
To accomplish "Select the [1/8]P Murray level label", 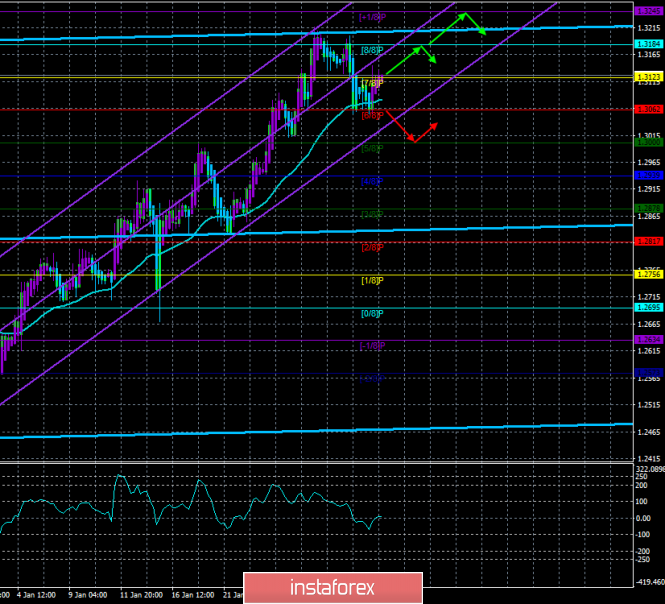I will 372,280.
